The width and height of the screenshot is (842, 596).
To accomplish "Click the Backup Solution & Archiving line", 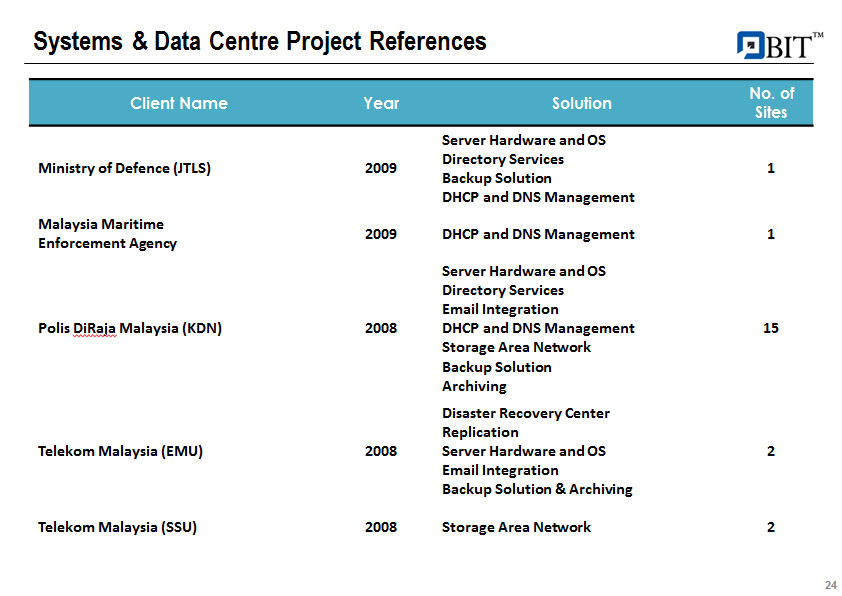I will 537,489.
